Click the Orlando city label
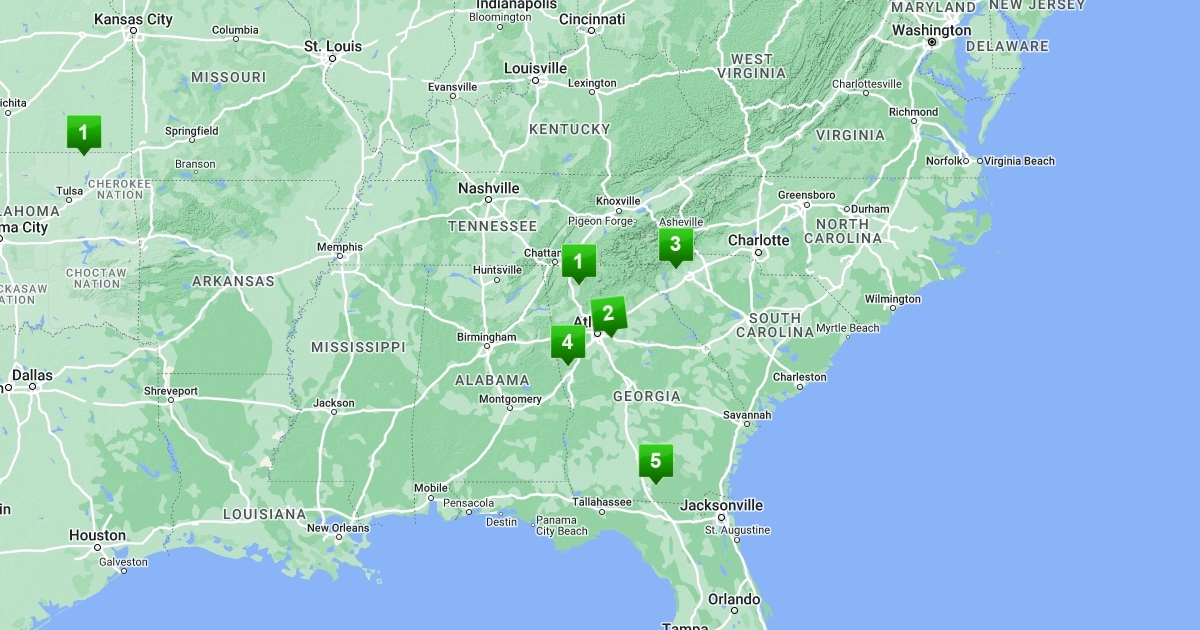The height and width of the screenshot is (630, 1200). [x=734, y=599]
